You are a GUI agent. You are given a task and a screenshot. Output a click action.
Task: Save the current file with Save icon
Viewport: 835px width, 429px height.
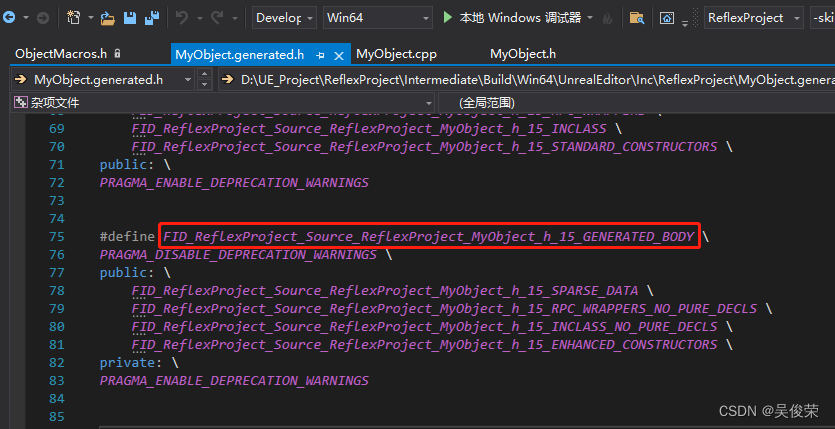click(x=130, y=18)
